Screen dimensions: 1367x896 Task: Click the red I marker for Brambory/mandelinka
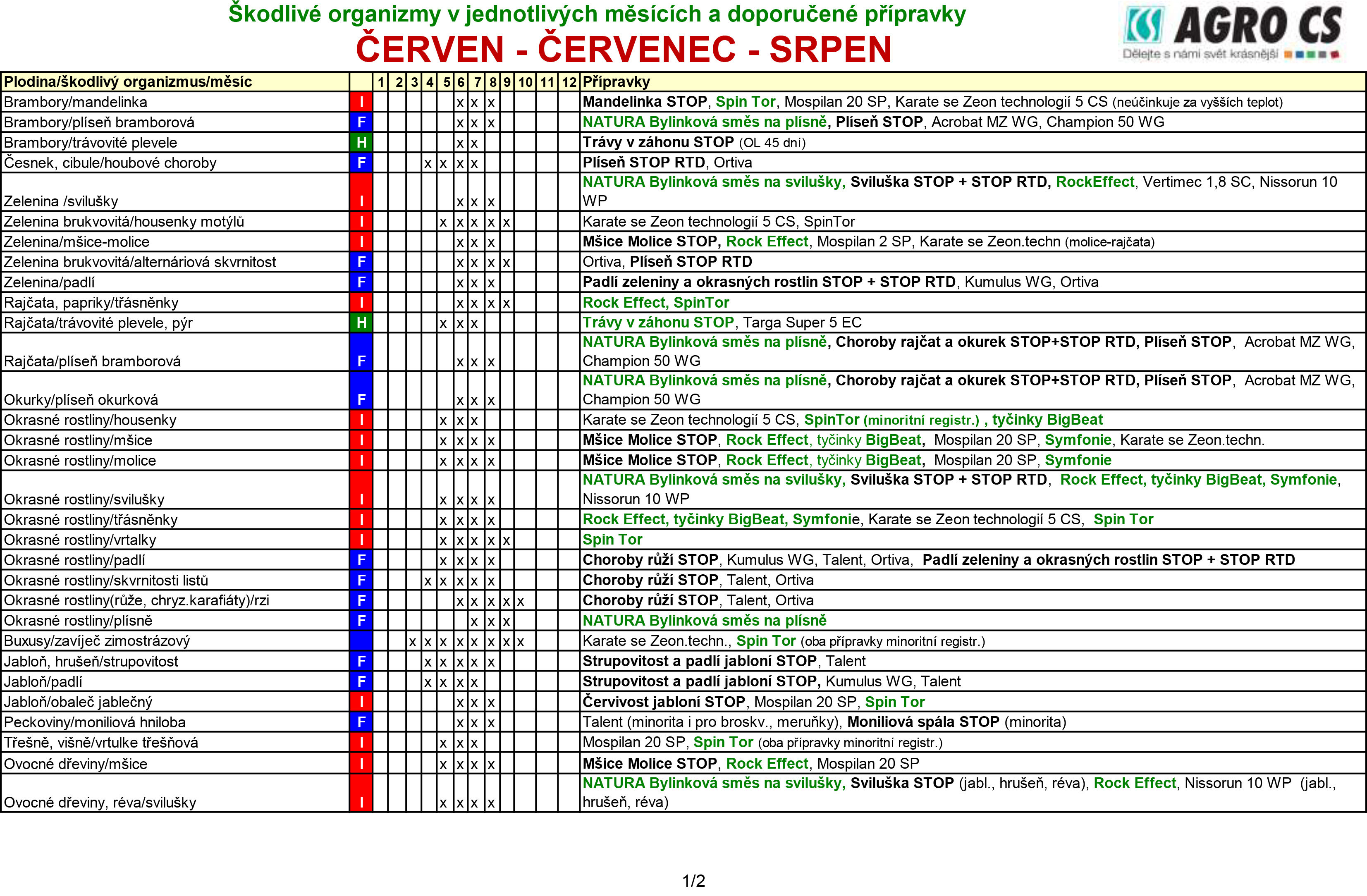361,102
